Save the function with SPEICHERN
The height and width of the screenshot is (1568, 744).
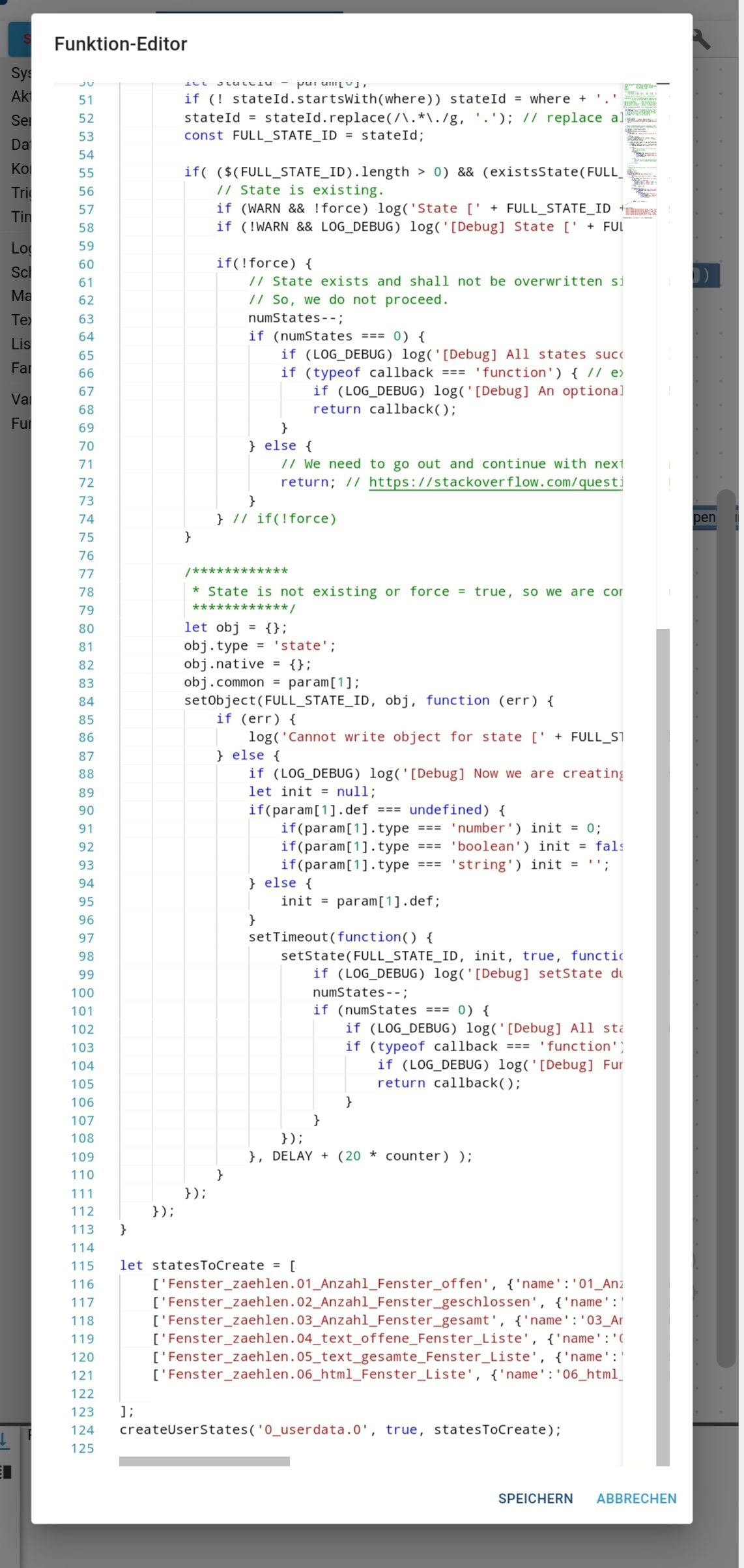[535, 1498]
